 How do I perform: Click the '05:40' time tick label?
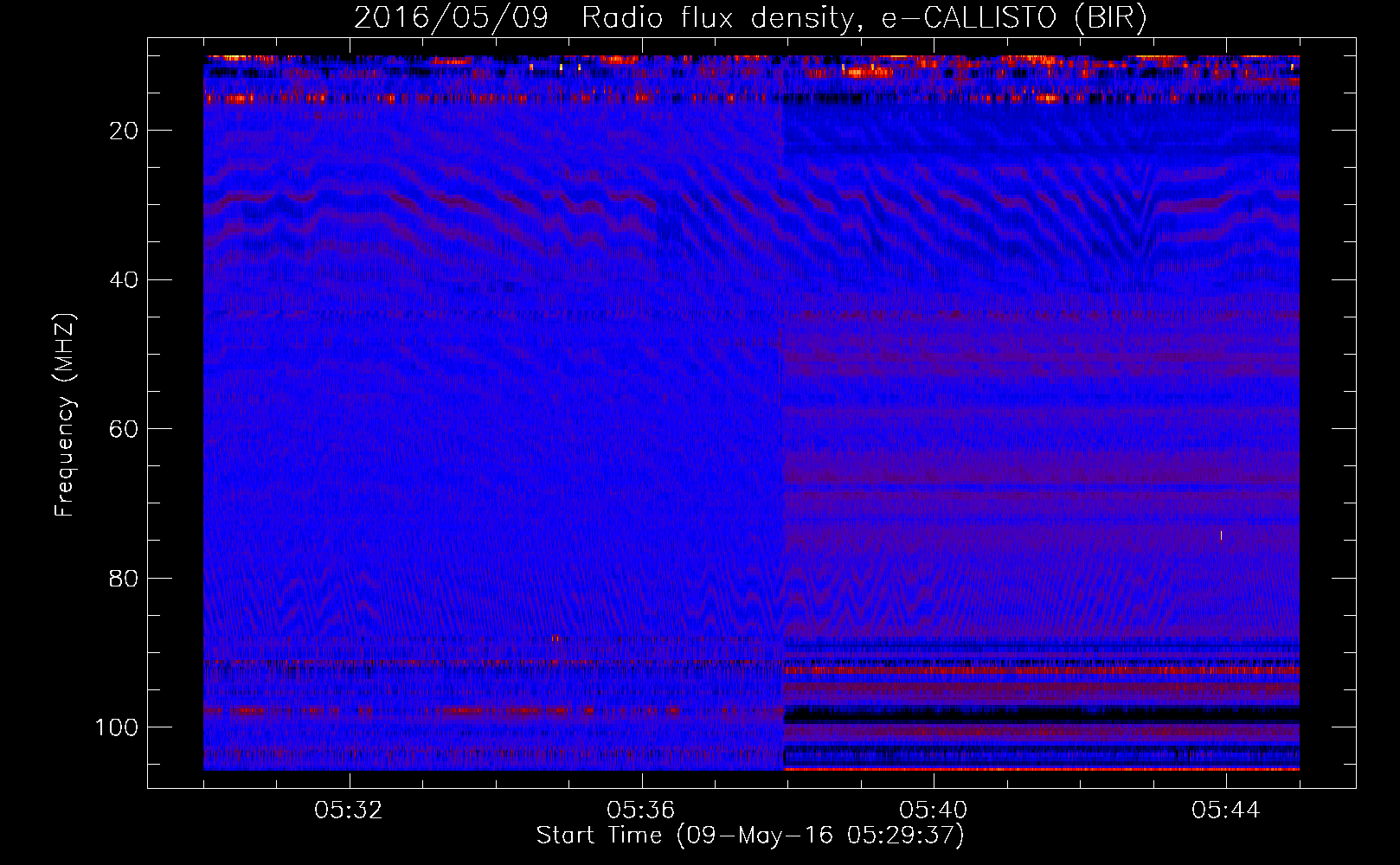pyautogui.click(x=934, y=811)
